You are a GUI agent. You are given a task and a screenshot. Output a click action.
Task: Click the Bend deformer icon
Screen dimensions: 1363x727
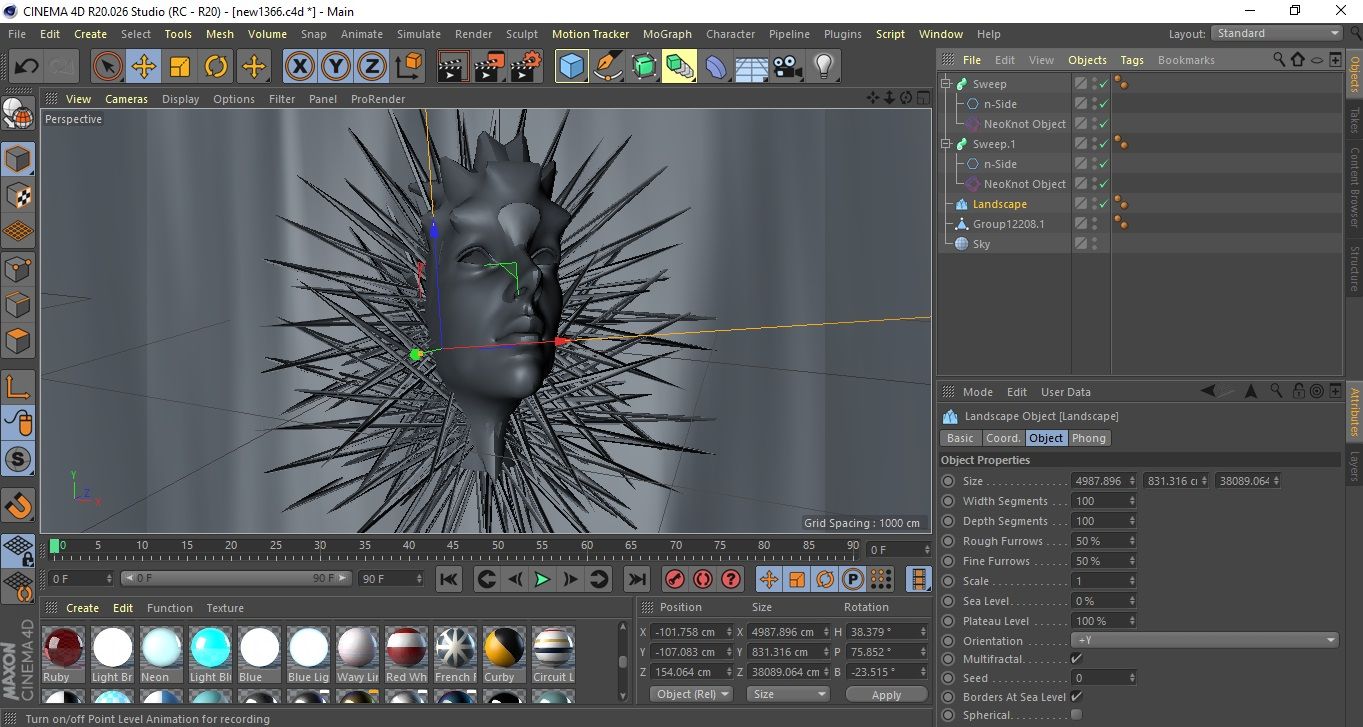[715, 67]
